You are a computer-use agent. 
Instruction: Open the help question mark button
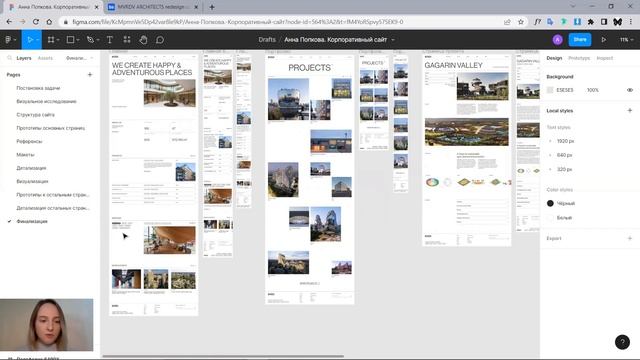point(622,342)
